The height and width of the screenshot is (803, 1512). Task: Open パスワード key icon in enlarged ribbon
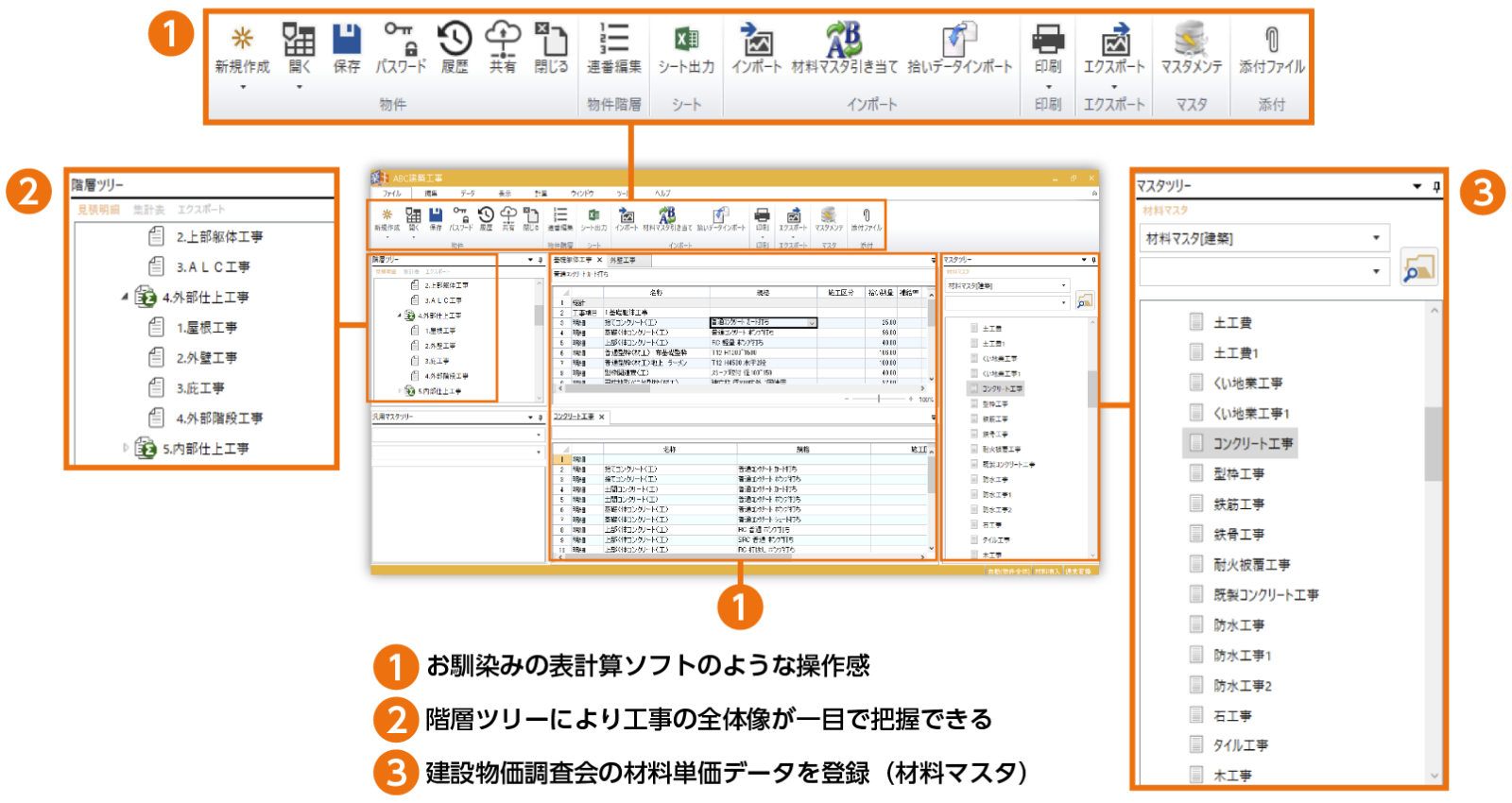tap(401, 40)
